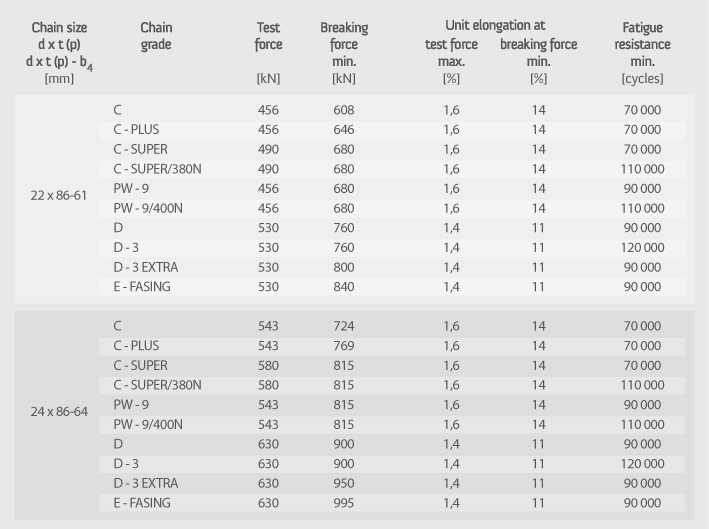Click breaking force value 995
The height and width of the screenshot is (529, 709).
point(344,503)
